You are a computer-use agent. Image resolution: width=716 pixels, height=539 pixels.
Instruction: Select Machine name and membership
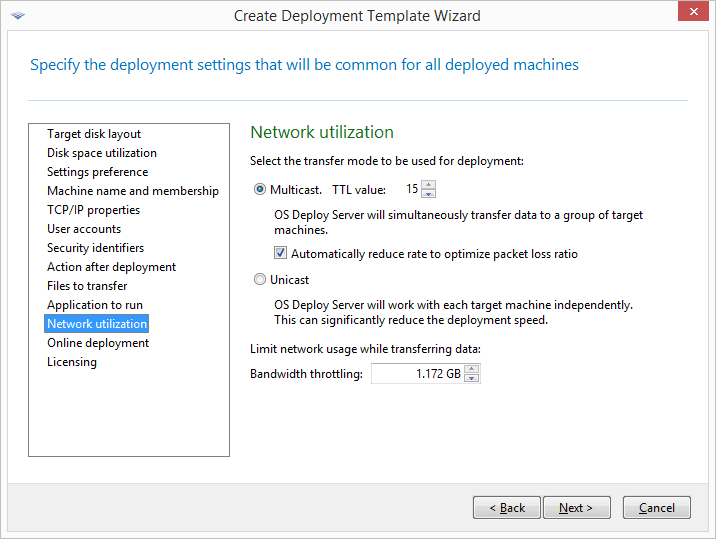pyautogui.click(x=133, y=191)
